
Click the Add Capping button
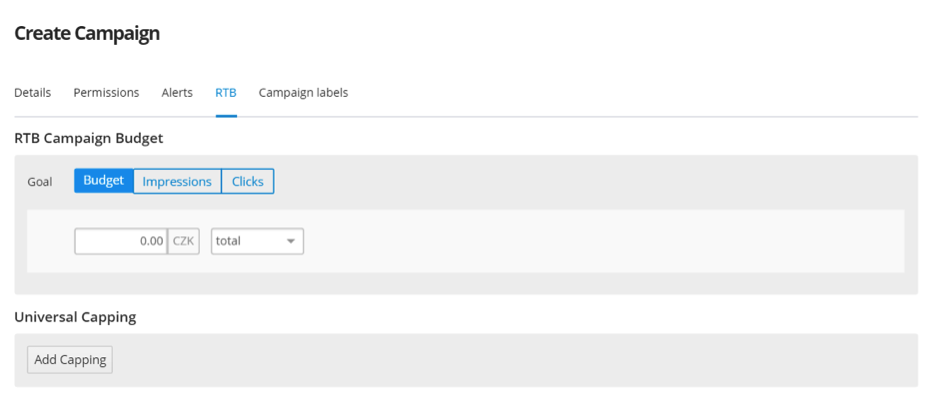click(x=70, y=360)
